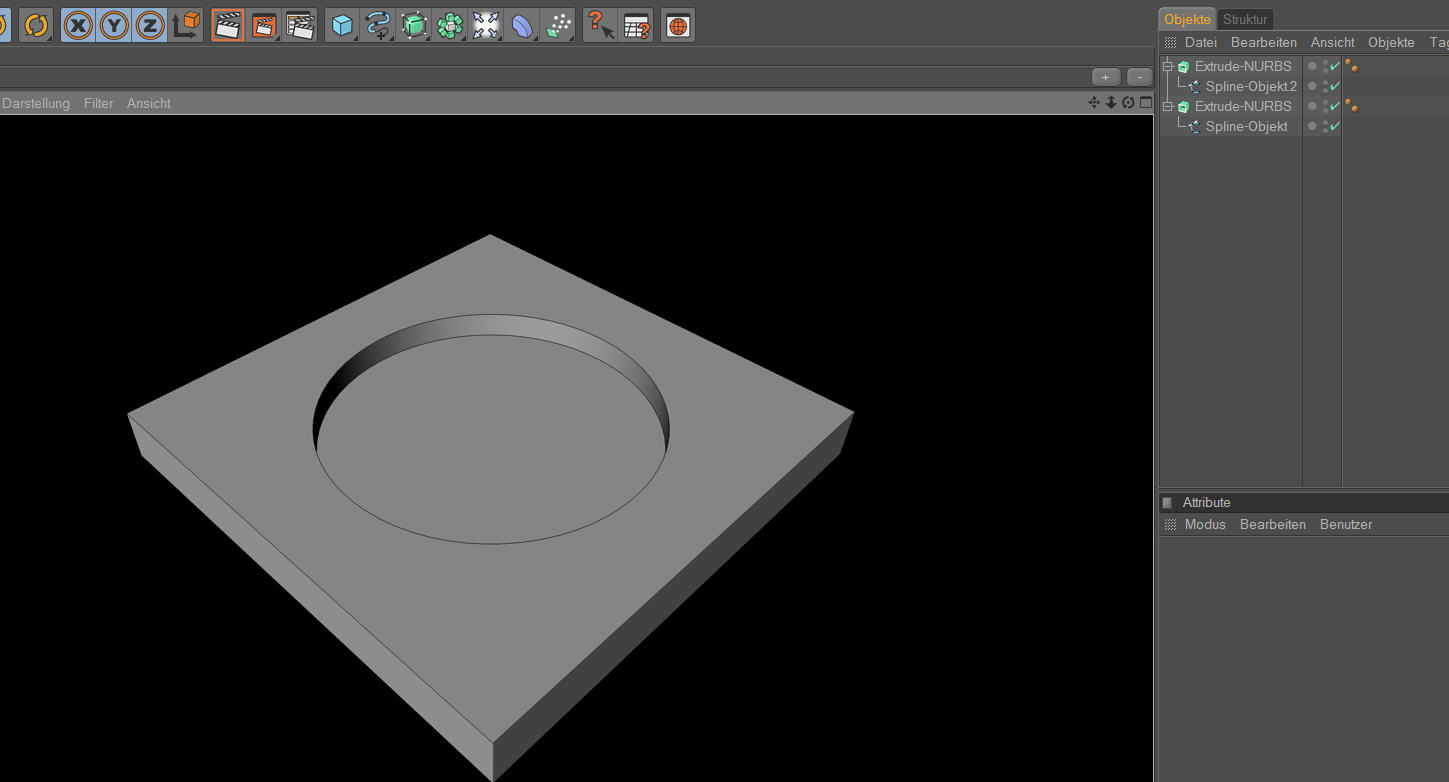
Task: Add a cube primitive object
Action: (x=342, y=26)
